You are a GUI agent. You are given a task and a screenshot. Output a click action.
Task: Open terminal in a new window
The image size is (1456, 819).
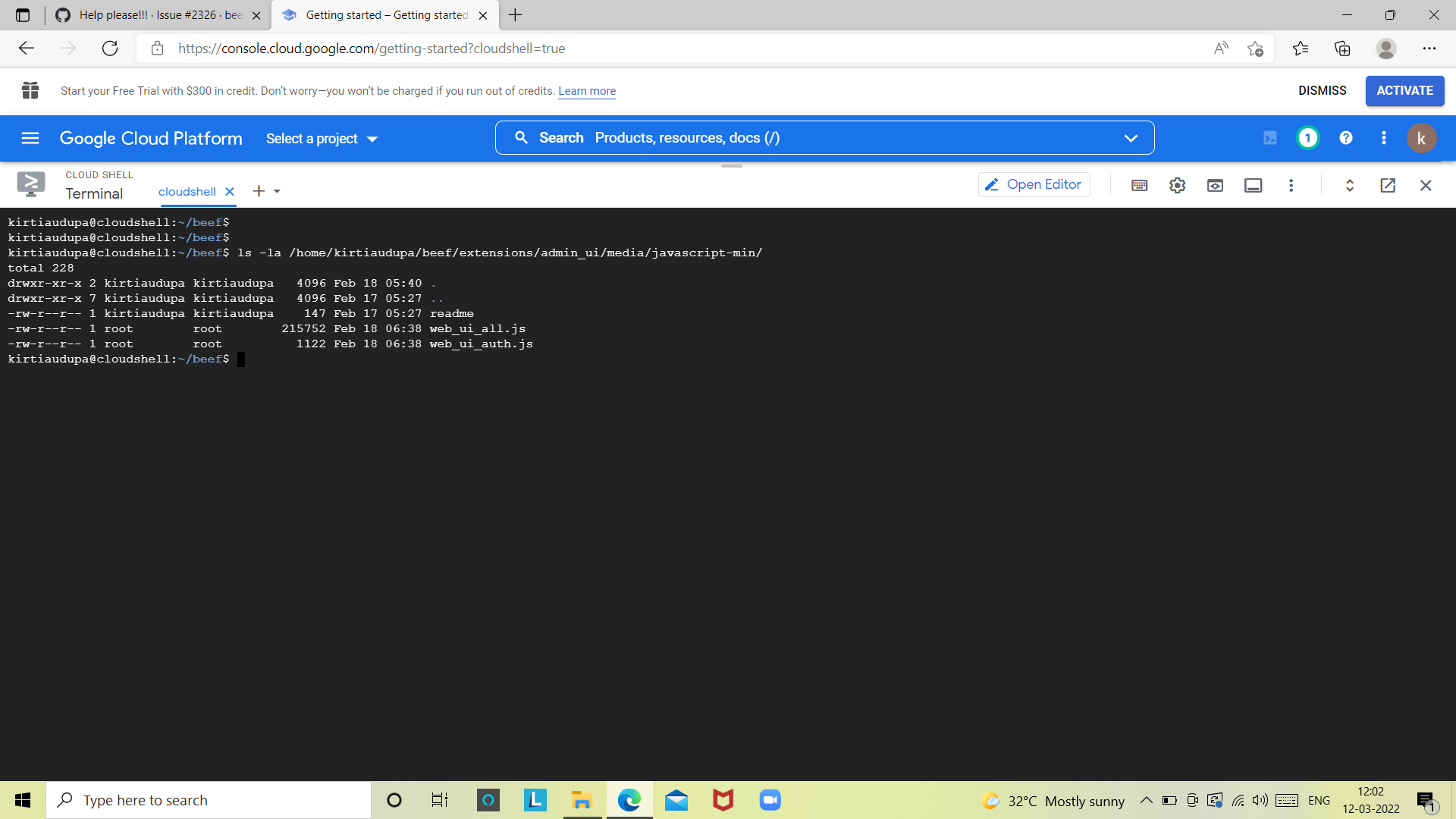(x=1388, y=185)
